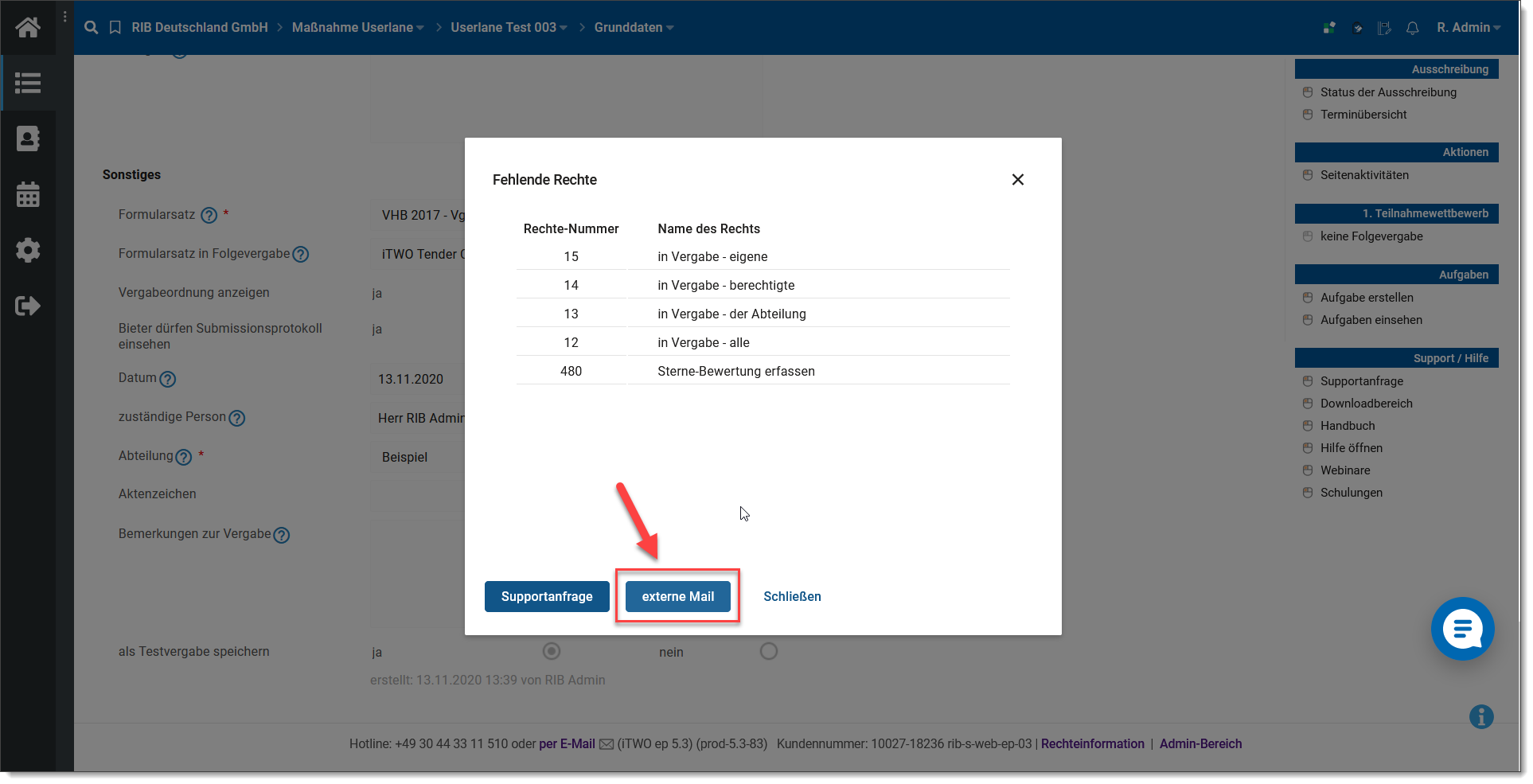This screenshot has width=1533, height=784.
Task: Click the green squares apps icon
Action: 1329,28
